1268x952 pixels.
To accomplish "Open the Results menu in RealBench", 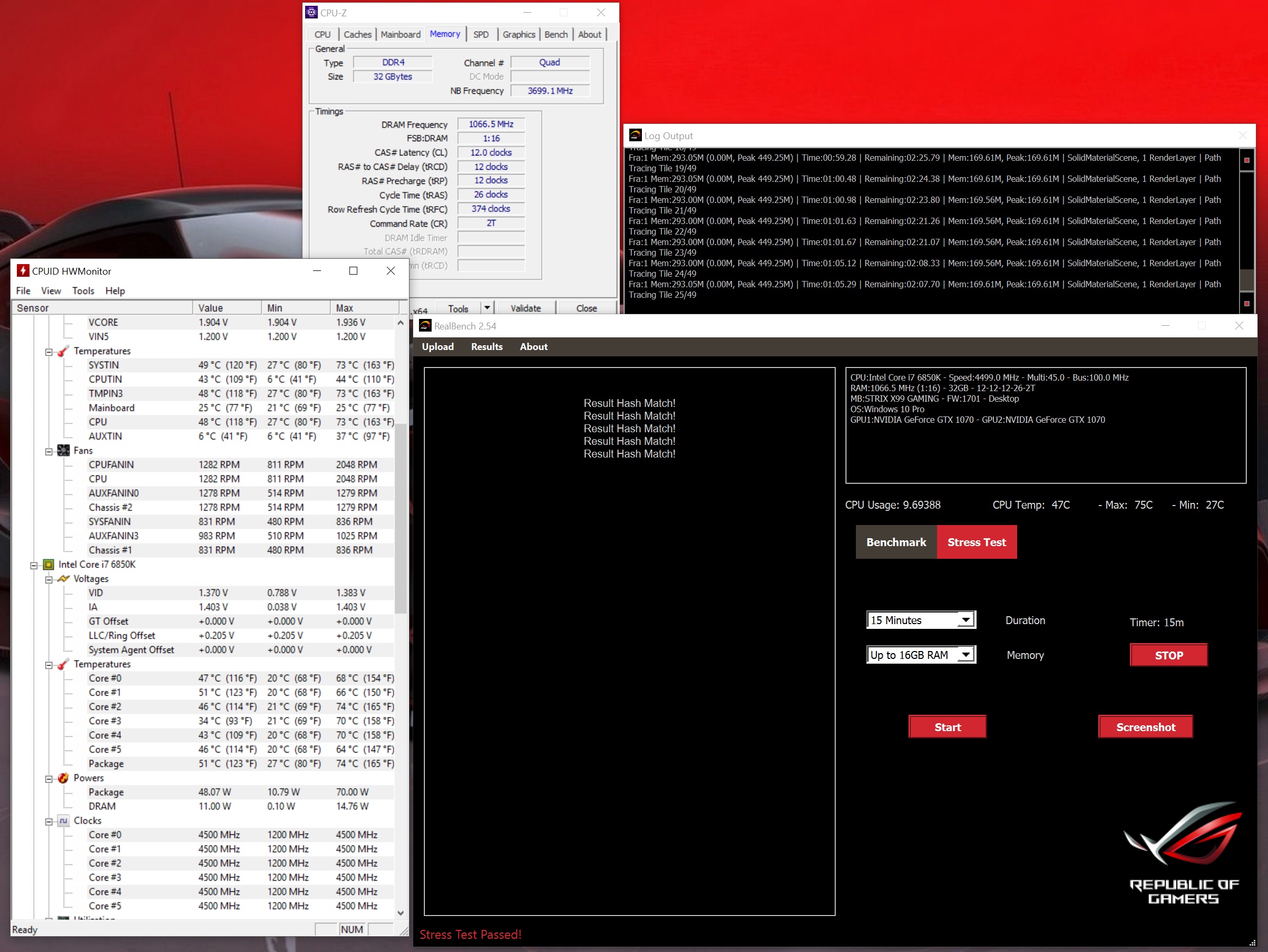I will [486, 346].
